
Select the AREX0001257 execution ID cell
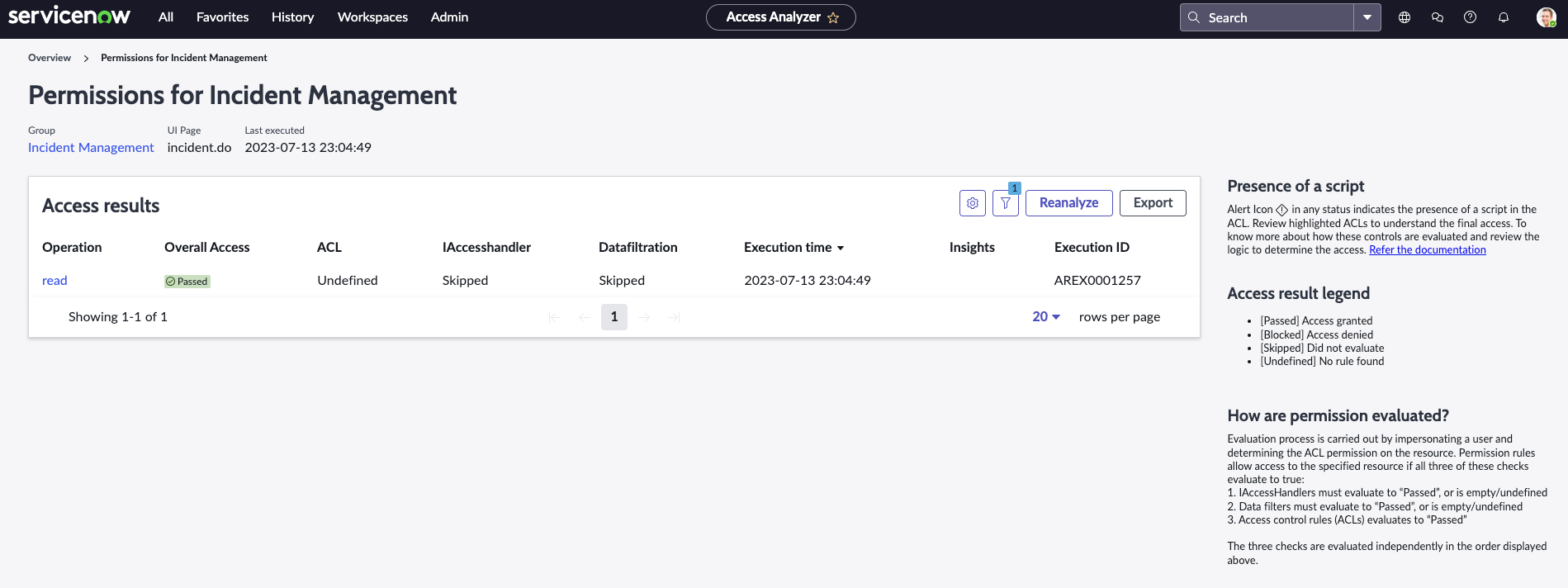click(1097, 281)
